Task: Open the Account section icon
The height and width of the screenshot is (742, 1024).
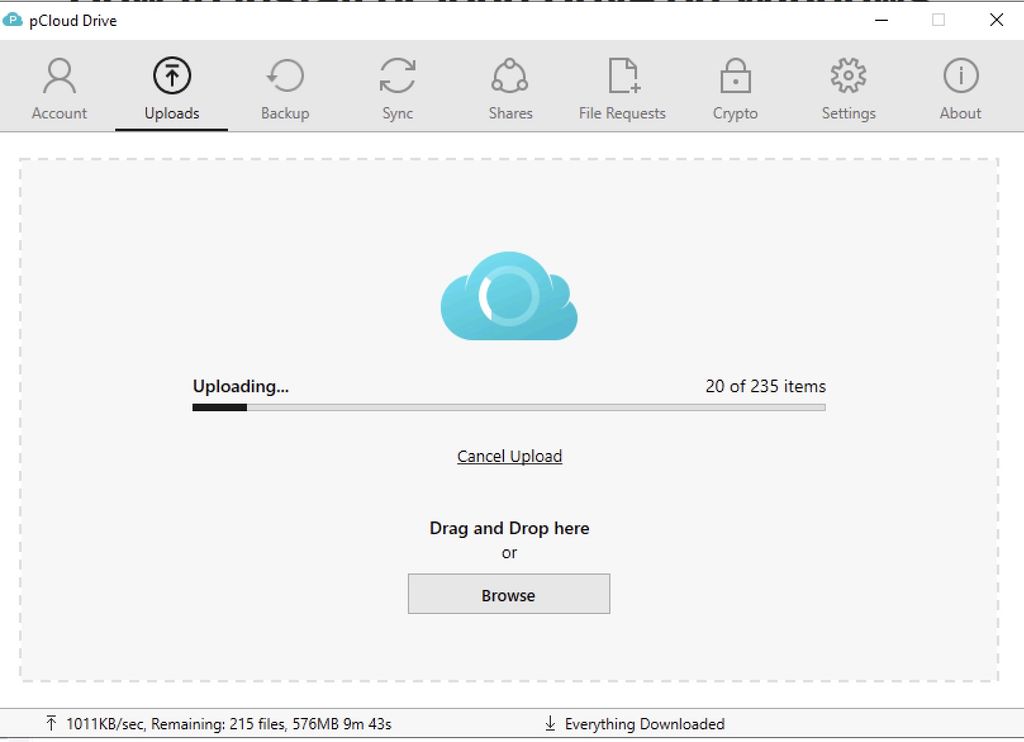Action: (x=59, y=74)
